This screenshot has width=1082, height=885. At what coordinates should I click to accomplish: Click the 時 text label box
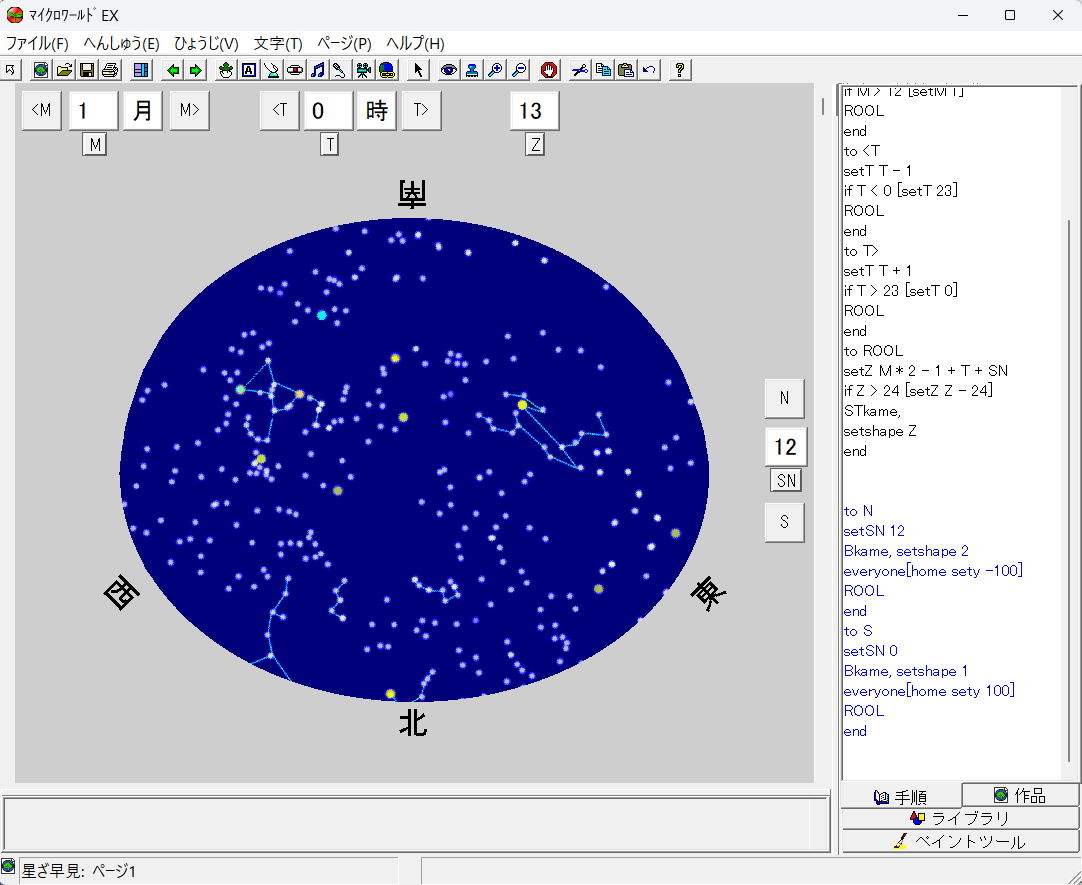click(377, 110)
